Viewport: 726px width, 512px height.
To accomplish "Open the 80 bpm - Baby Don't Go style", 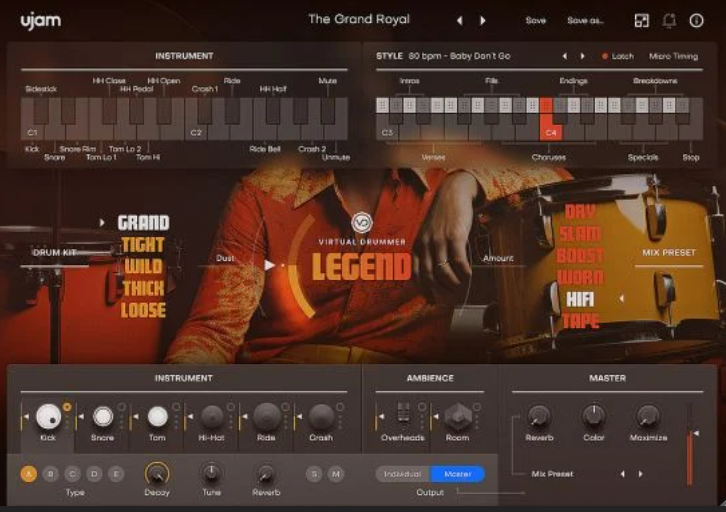I will pyautogui.click(x=459, y=56).
